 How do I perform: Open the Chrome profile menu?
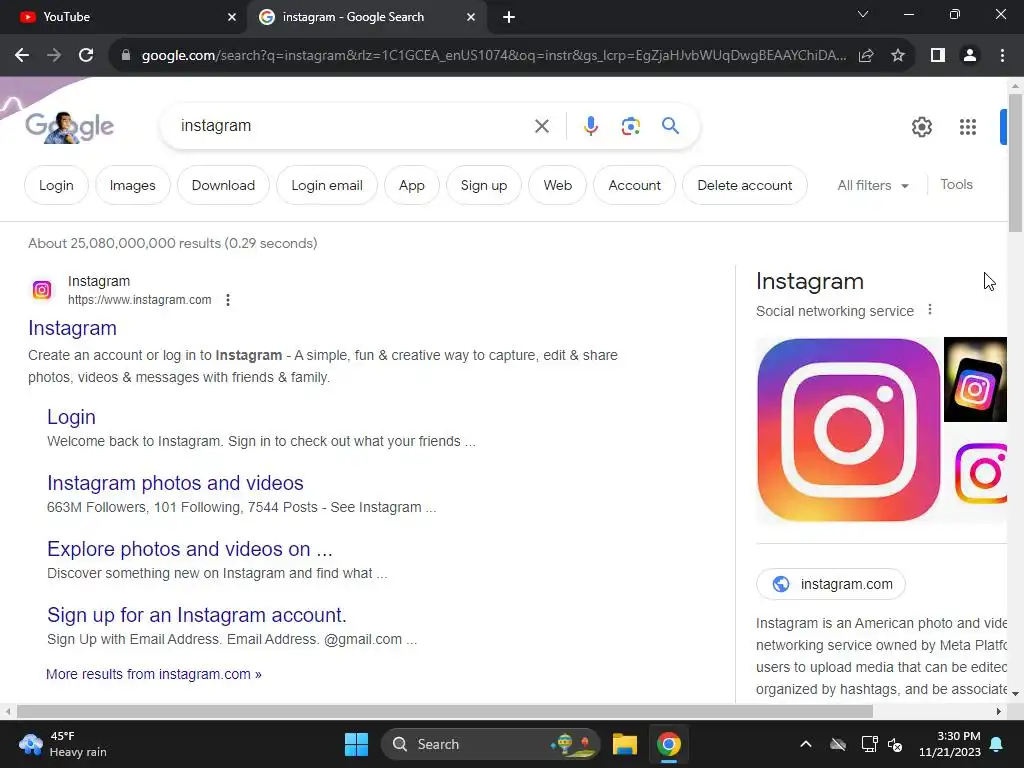click(970, 56)
